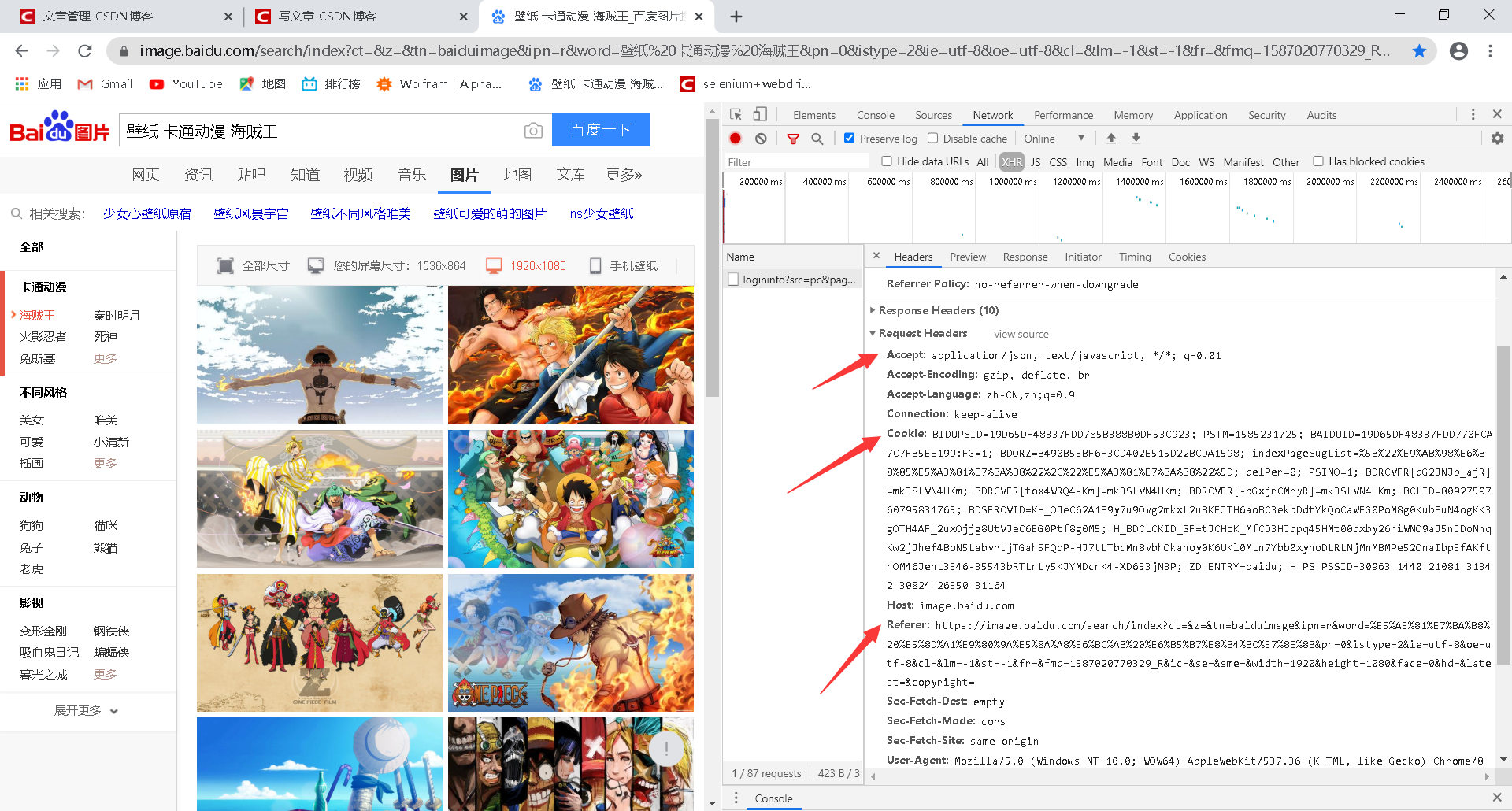Open Chrome three-dot menu
Viewport: 1512px width, 811px height.
click(x=1490, y=51)
